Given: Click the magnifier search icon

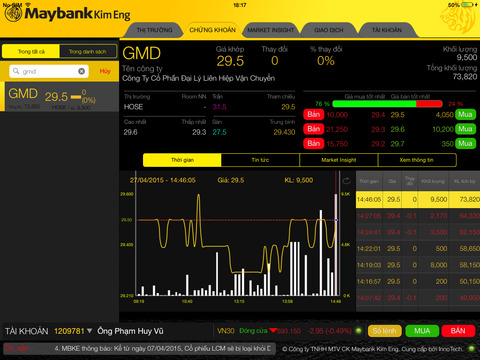Looking at the screenshot, I should pos(16,71).
